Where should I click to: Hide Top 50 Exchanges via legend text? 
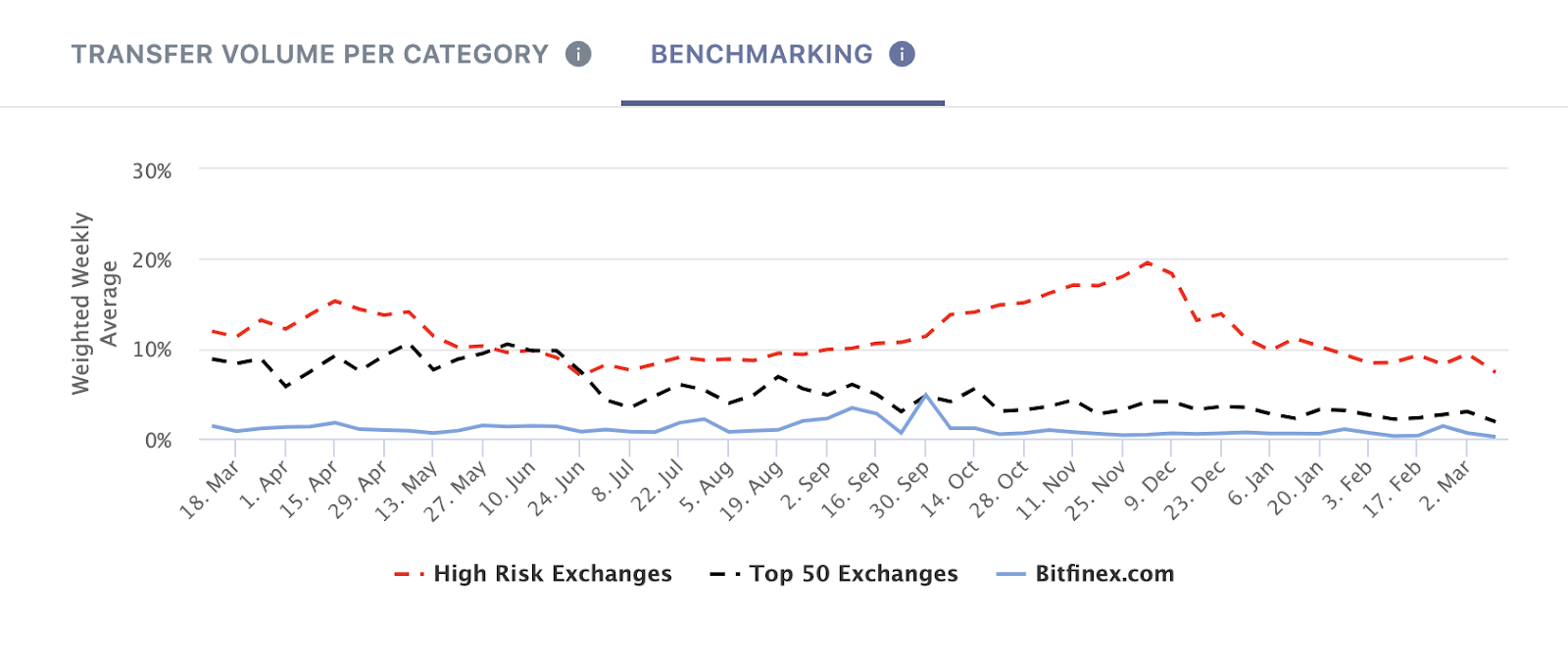point(854,574)
